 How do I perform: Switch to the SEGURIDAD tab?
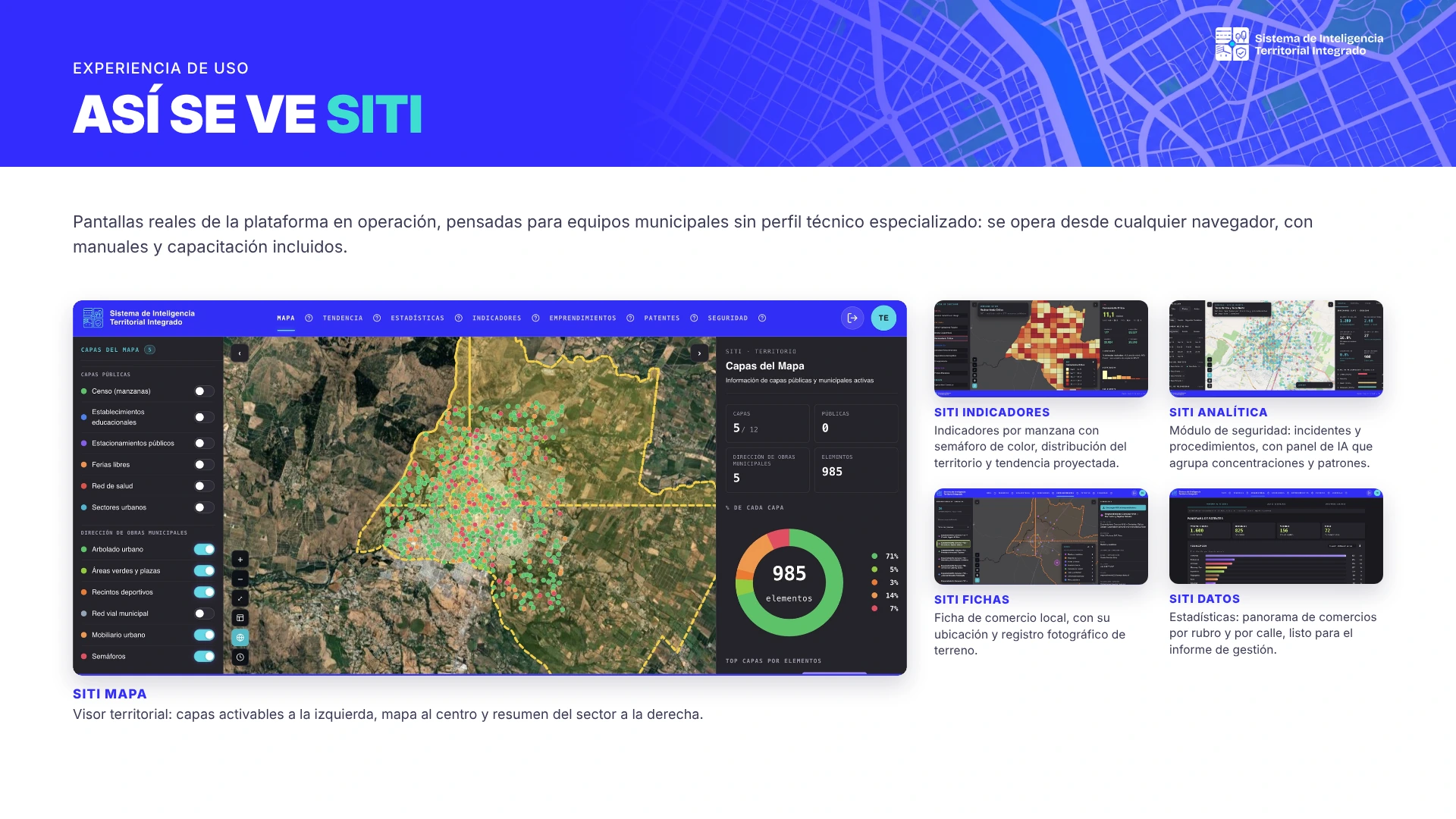click(x=728, y=318)
